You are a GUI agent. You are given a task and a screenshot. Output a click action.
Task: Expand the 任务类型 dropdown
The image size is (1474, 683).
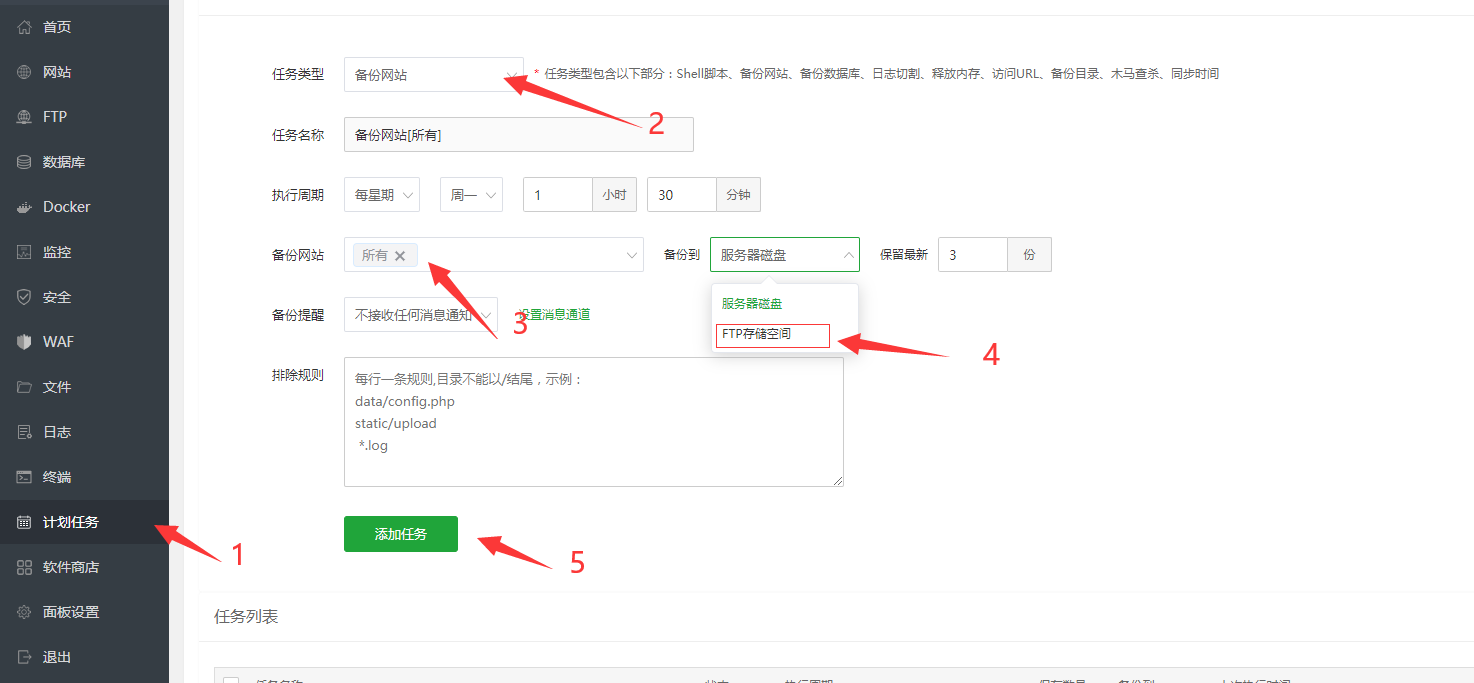(x=433, y=75)
